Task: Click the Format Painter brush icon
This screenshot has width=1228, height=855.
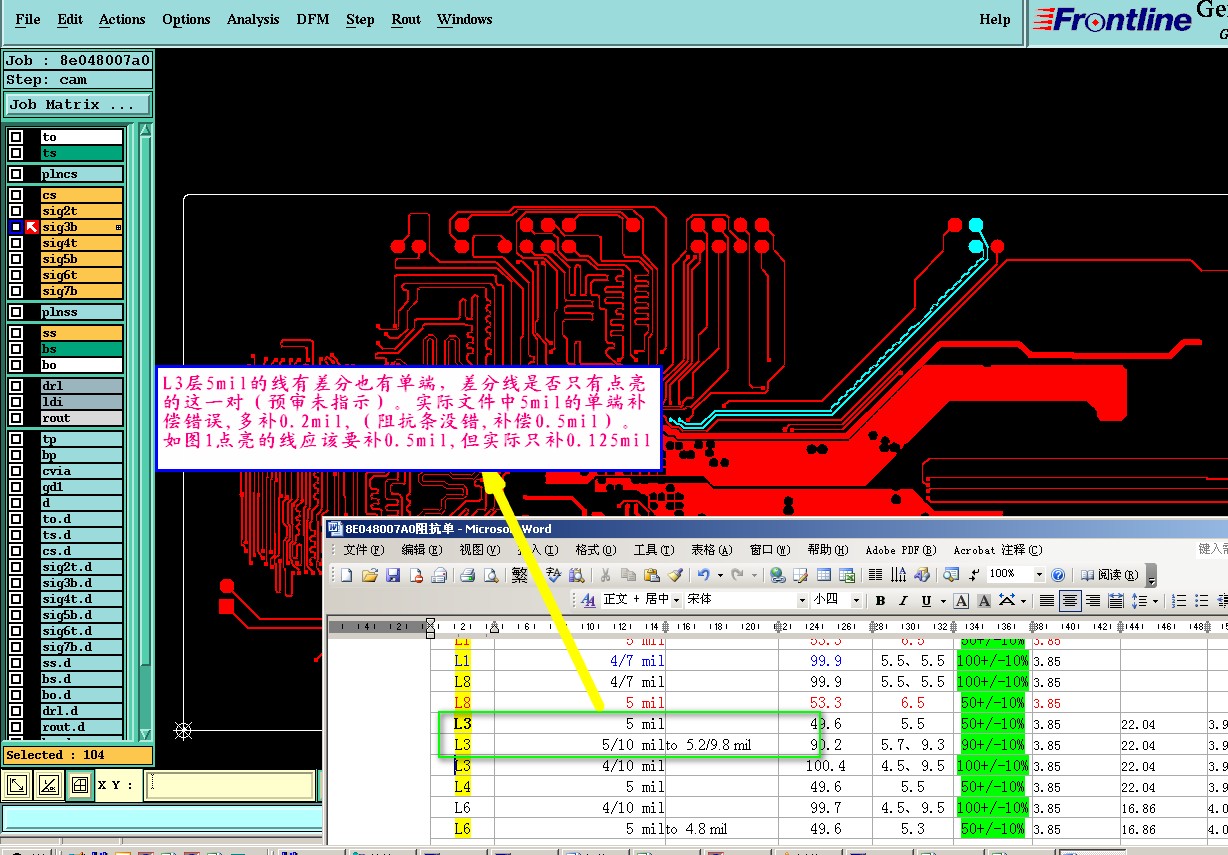Action: pos(675,575)
